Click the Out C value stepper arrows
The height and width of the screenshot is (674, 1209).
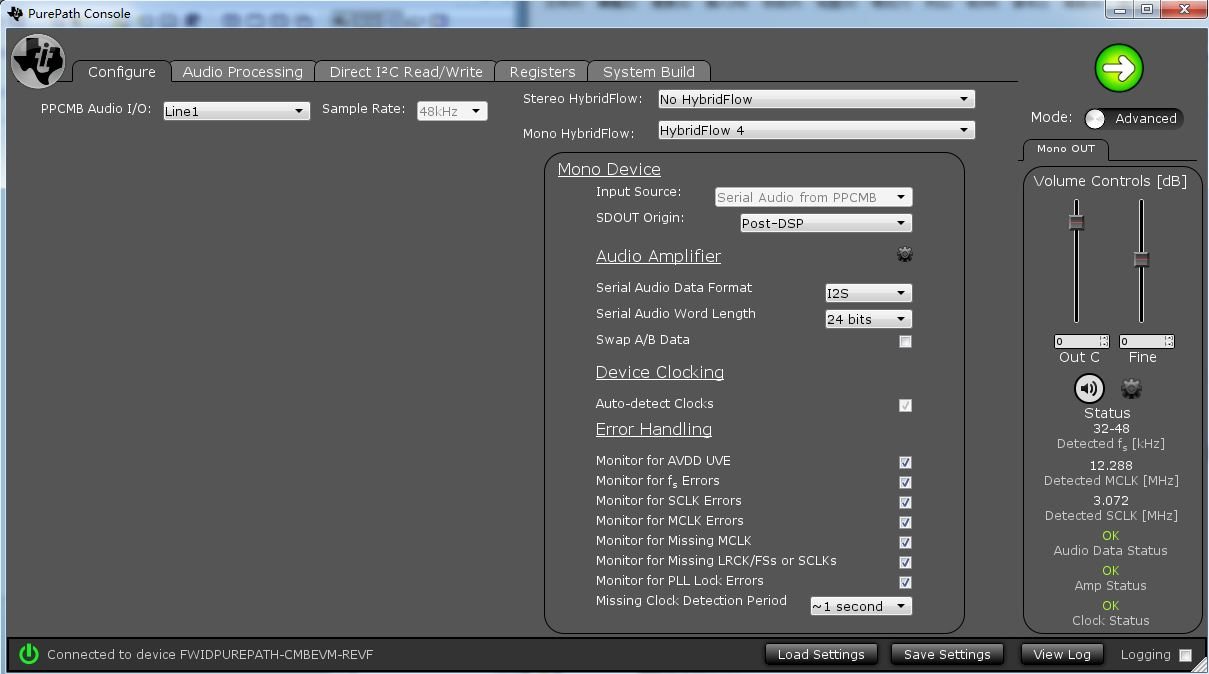(x=1104, y=341)
